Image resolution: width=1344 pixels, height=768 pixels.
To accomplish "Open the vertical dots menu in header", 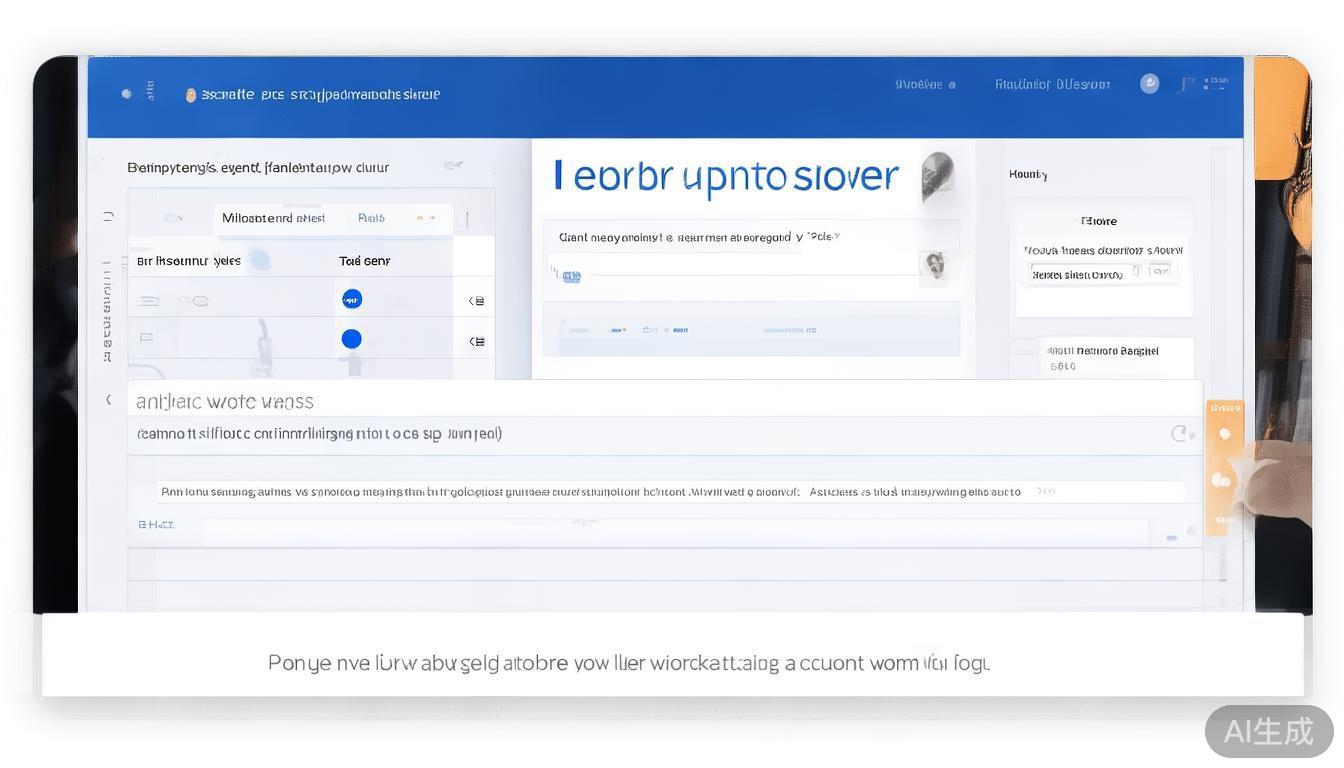I will click(151, 93).
